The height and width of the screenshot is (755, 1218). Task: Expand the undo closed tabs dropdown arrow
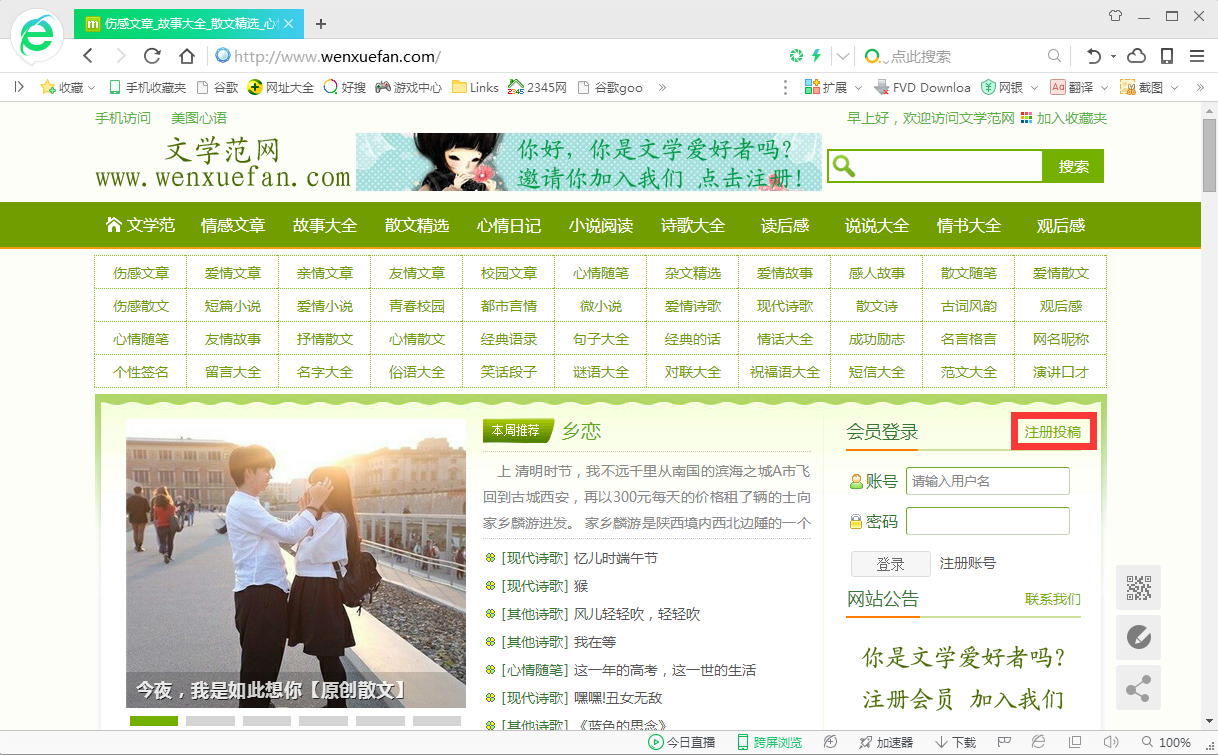point(1111,56)
